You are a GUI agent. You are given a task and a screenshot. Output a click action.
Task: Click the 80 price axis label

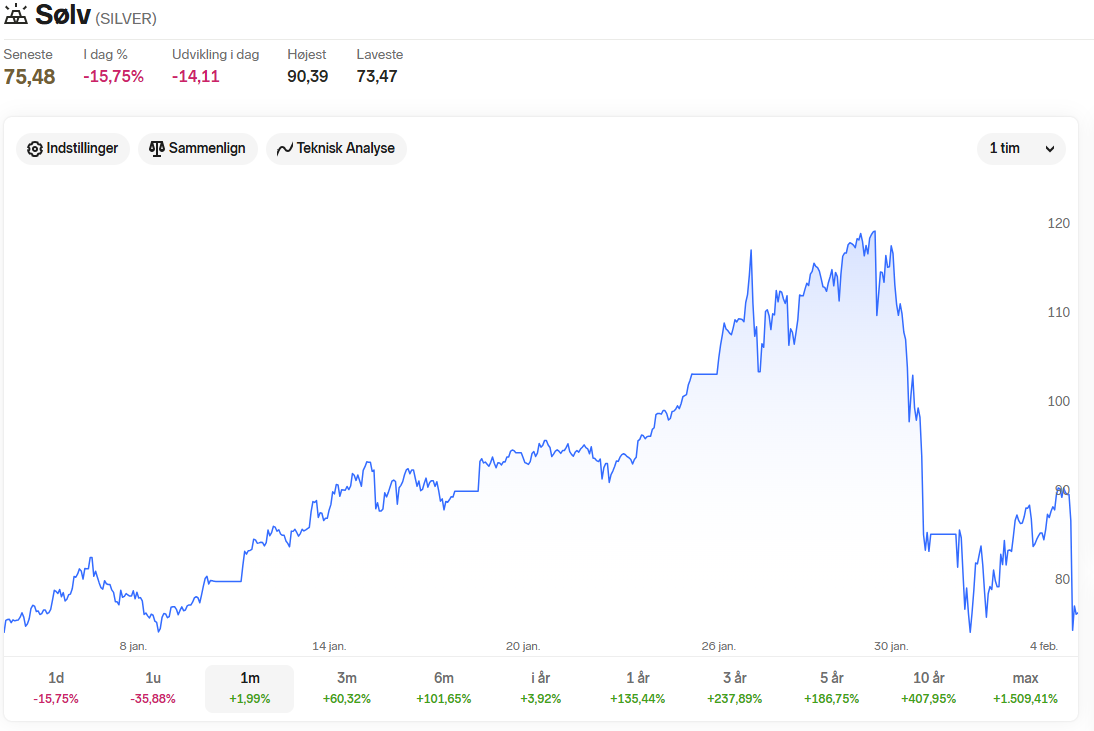(1062, 579)
